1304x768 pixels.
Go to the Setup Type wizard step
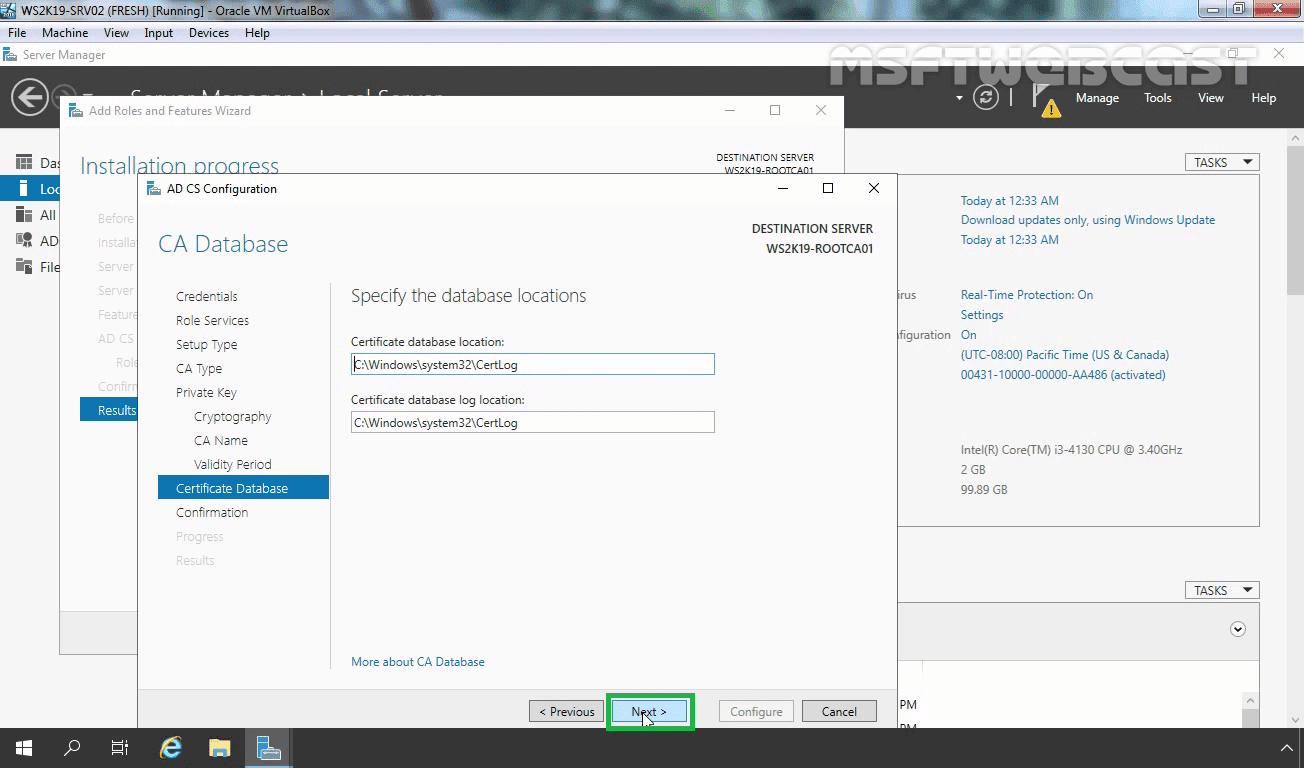click(x=207, y=345)
